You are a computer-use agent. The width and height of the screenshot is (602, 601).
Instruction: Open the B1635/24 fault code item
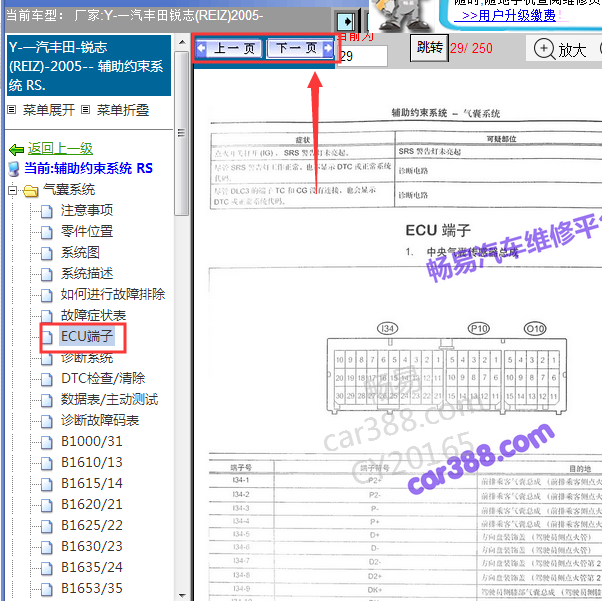(92, 567)
